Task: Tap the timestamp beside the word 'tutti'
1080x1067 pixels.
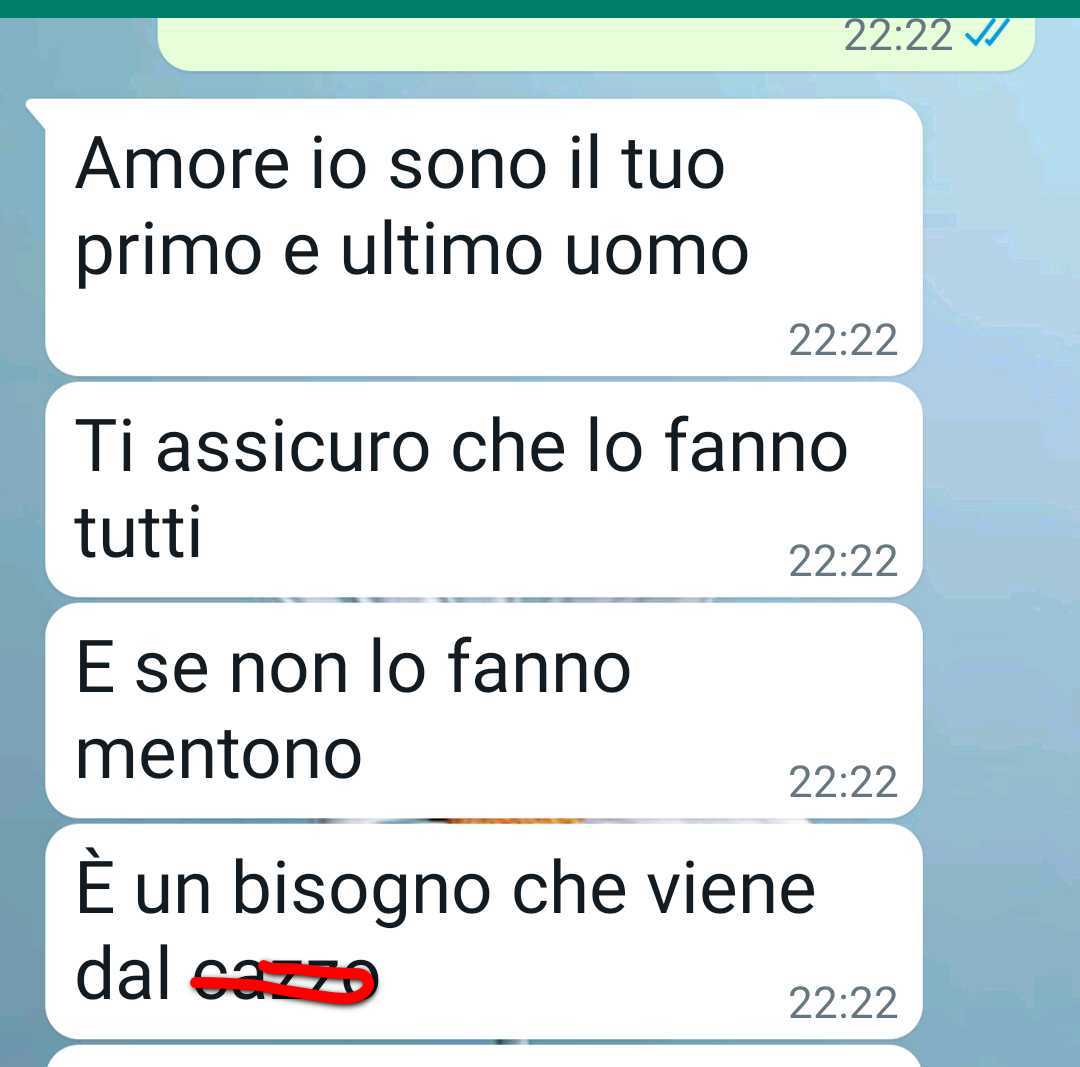Action: [x=843, y=561]
